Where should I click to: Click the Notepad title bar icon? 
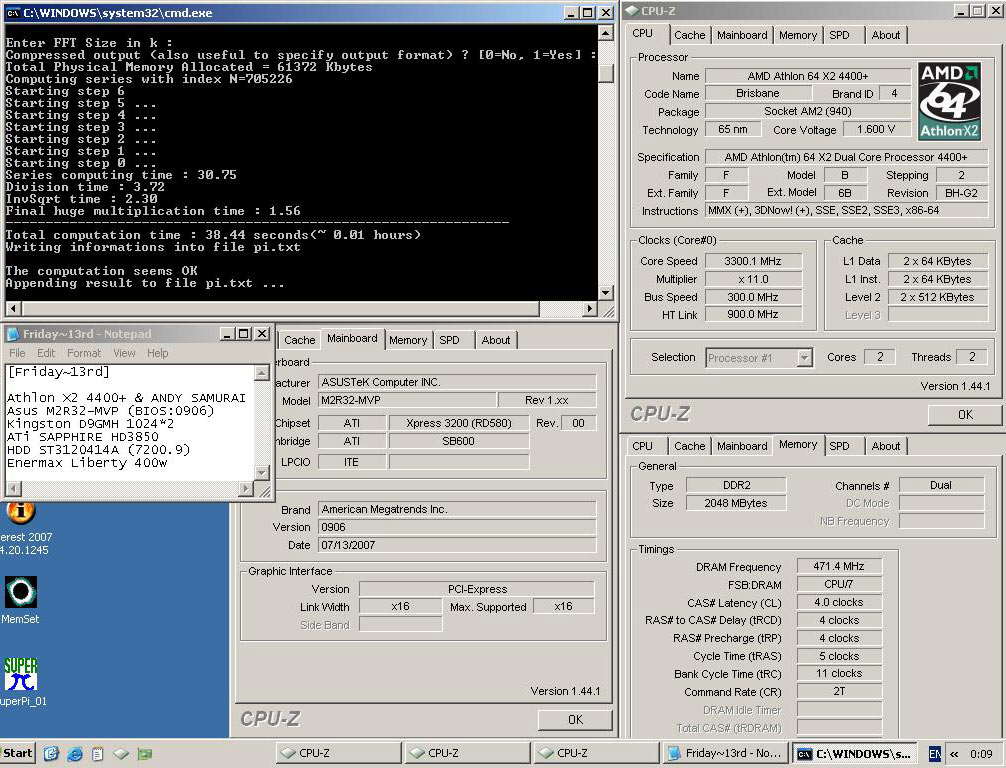(x=13, y=334)
